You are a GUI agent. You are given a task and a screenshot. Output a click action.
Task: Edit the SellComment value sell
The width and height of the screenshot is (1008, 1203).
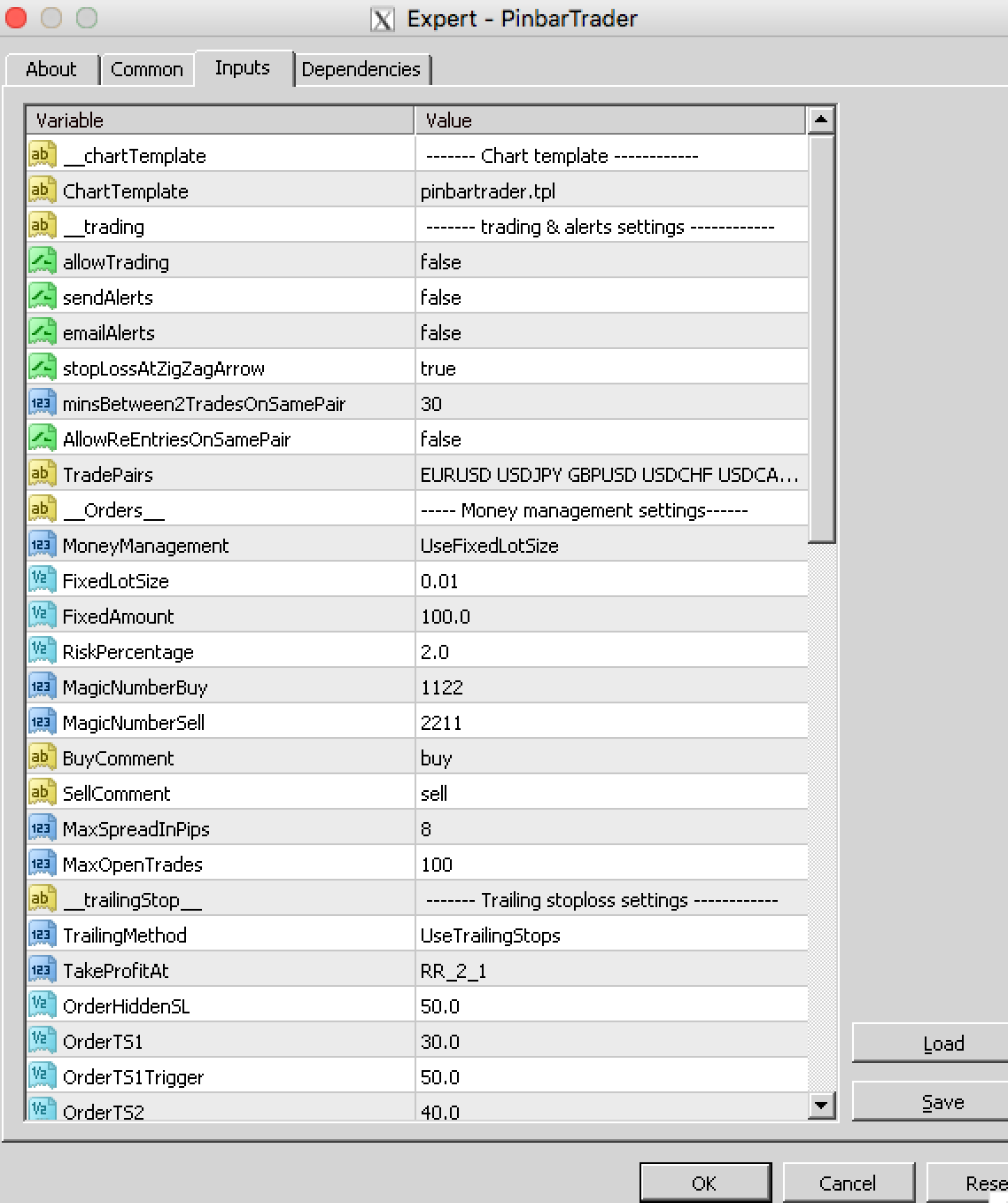(611, 793)
